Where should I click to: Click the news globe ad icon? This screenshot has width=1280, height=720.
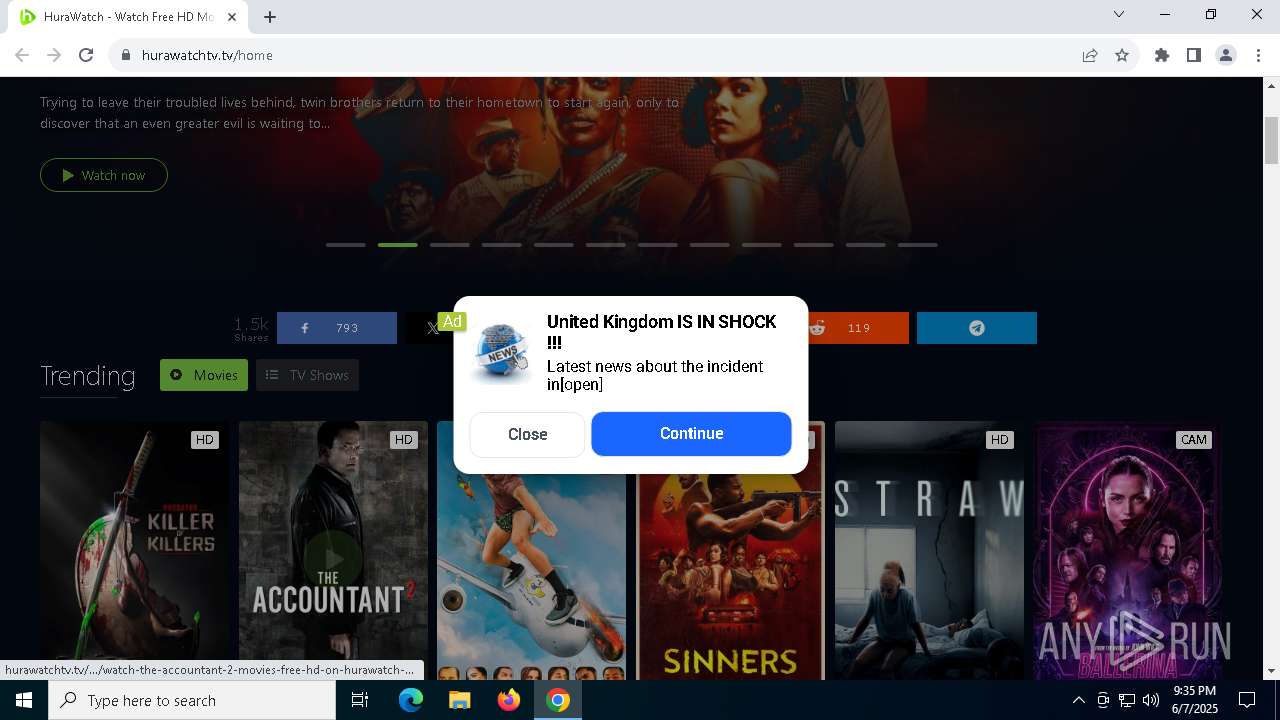tap(501, 353)
